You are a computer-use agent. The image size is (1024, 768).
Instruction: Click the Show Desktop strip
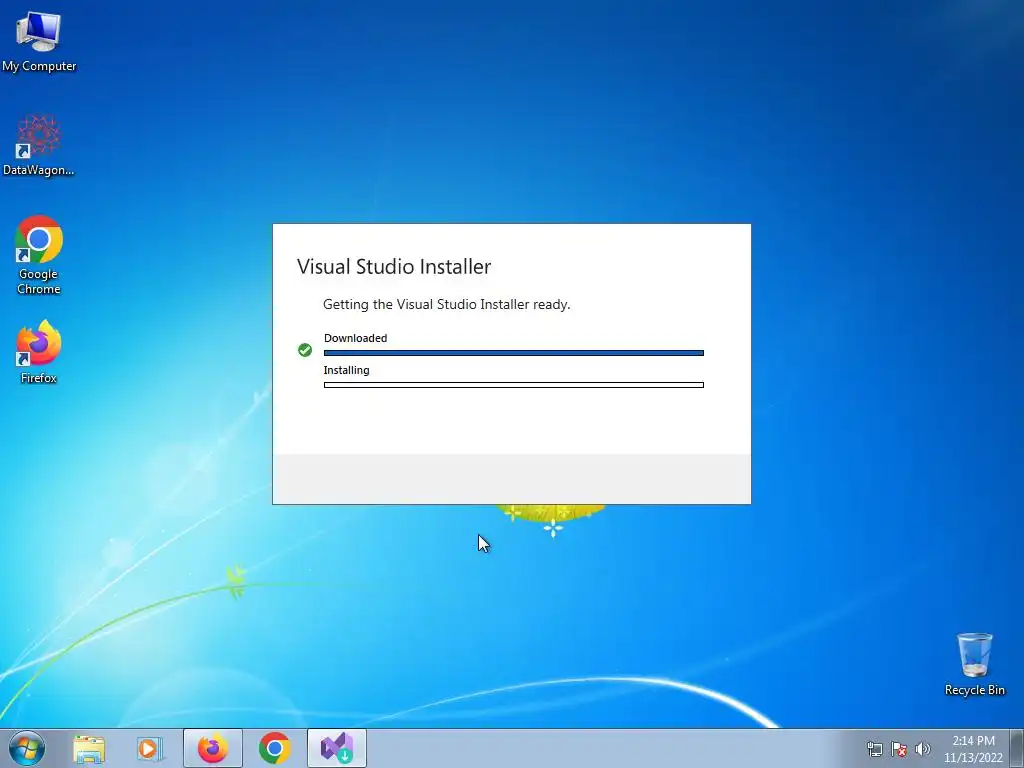[x=1017, y=748]
